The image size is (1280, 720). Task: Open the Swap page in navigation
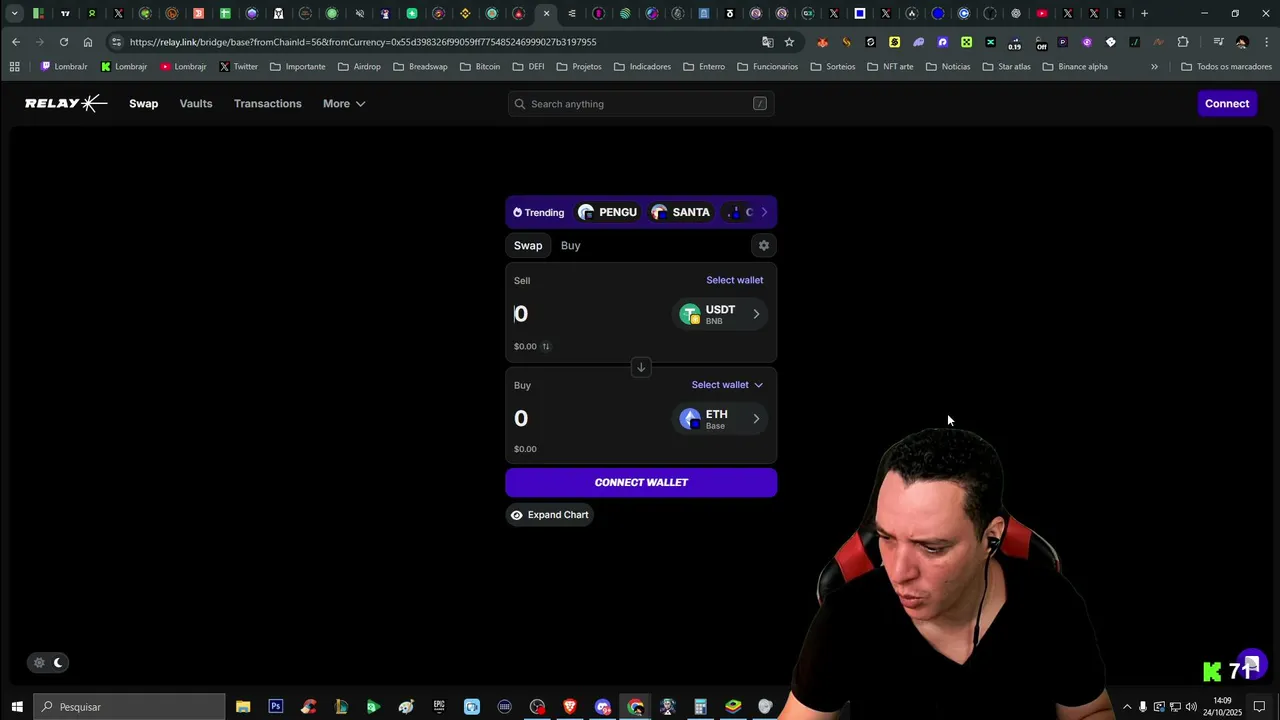tap(143, 104)
